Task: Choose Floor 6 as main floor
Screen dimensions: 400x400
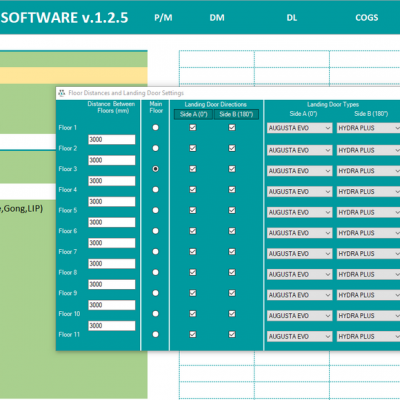Action: coord(155,231)
